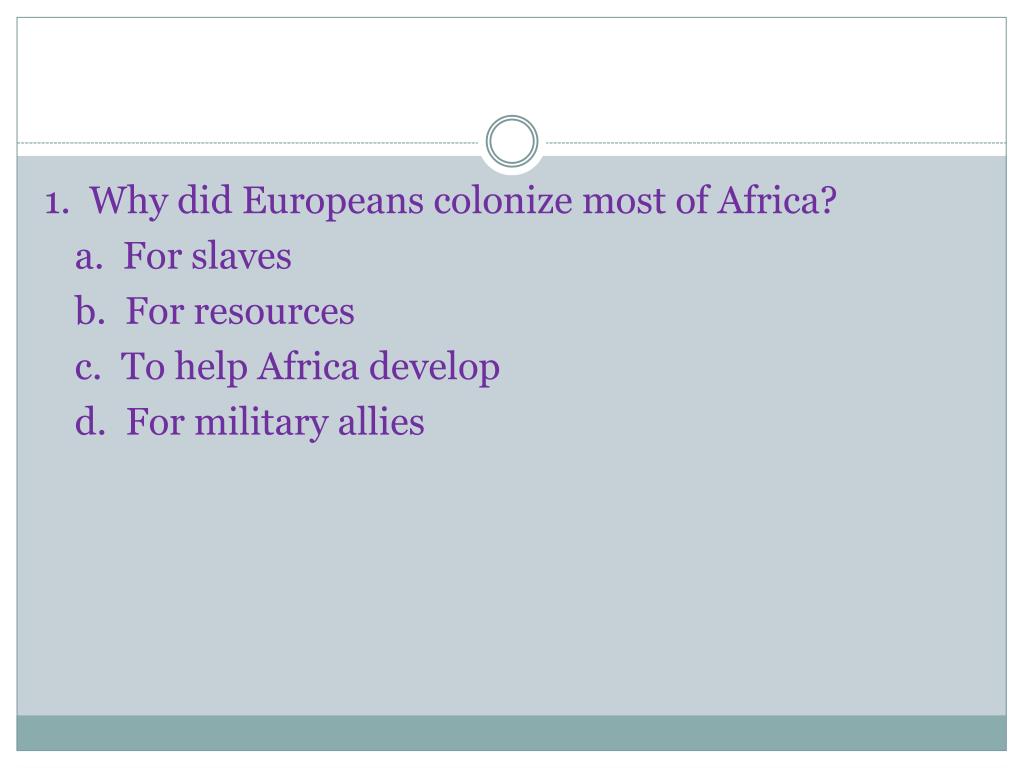Click the letter "c." answer marker
This screenshot has height=768, width=1024.
point(88,367)
